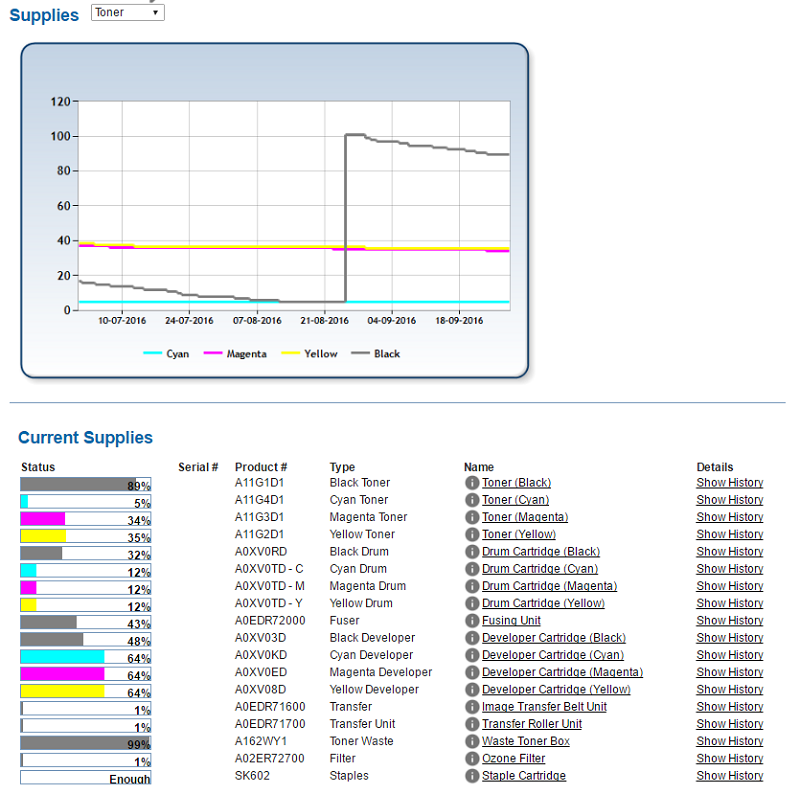Show History for Fuser row
This screenshot has height=794, width=800.
730,621
